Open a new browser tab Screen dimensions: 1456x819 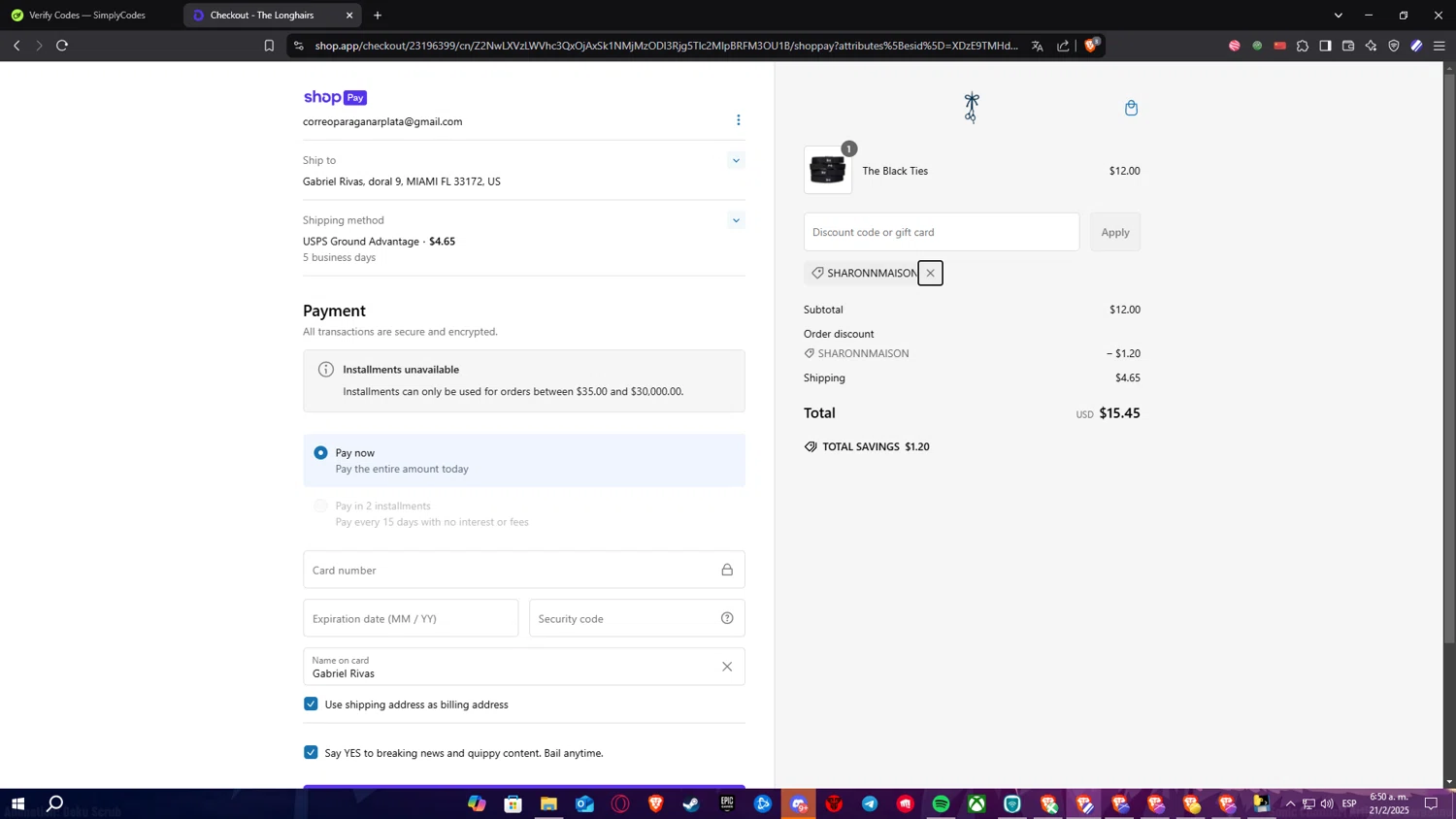[378, 16]
